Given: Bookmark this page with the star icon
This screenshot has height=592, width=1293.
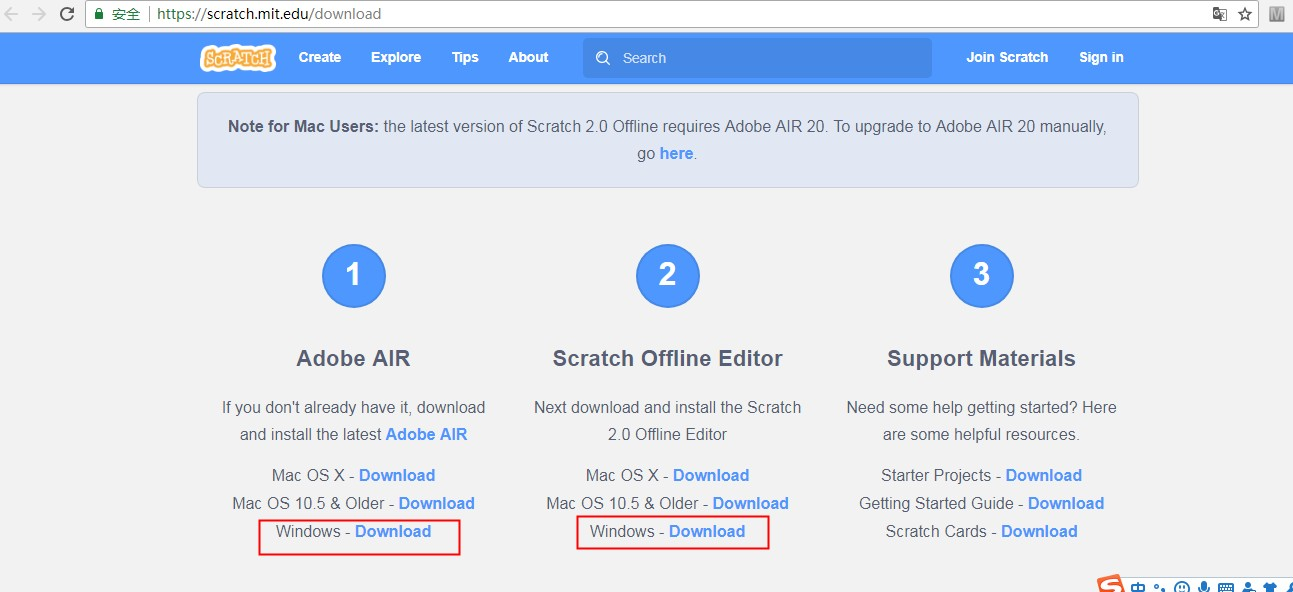Looking at the screenshot, I should tap(1245, 14).
